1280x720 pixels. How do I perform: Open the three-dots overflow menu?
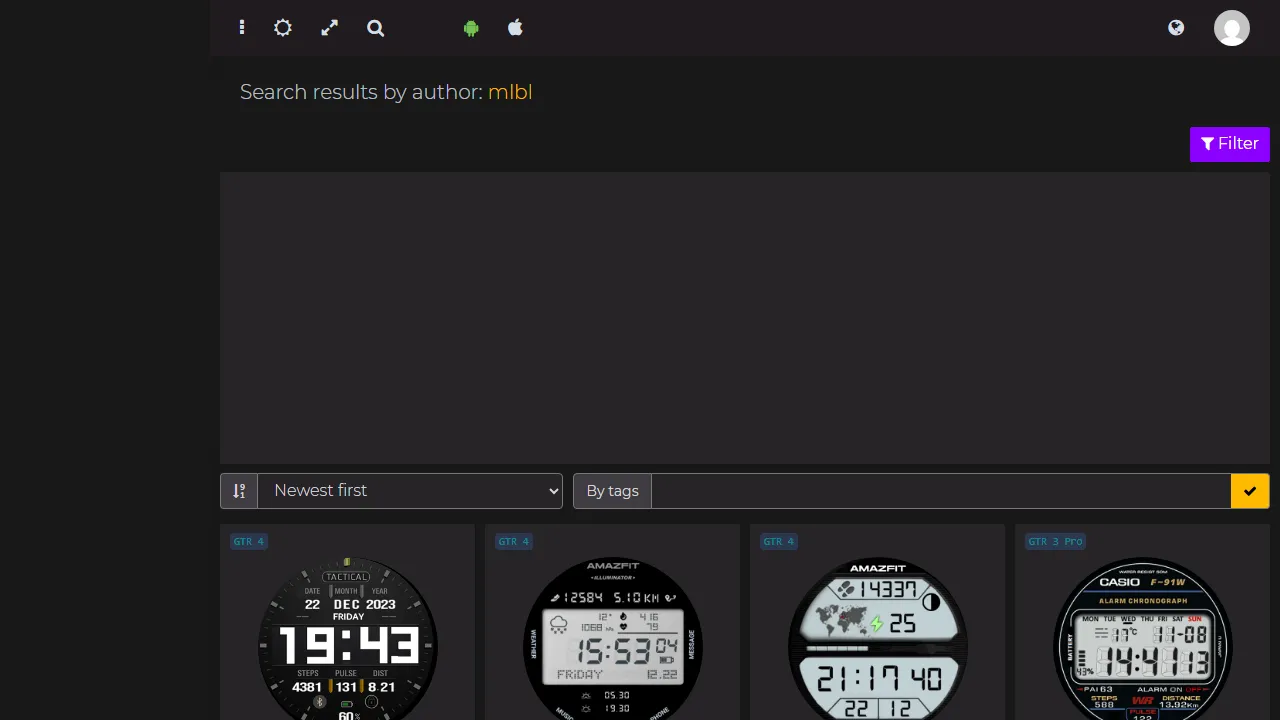(x=241, y=28)
